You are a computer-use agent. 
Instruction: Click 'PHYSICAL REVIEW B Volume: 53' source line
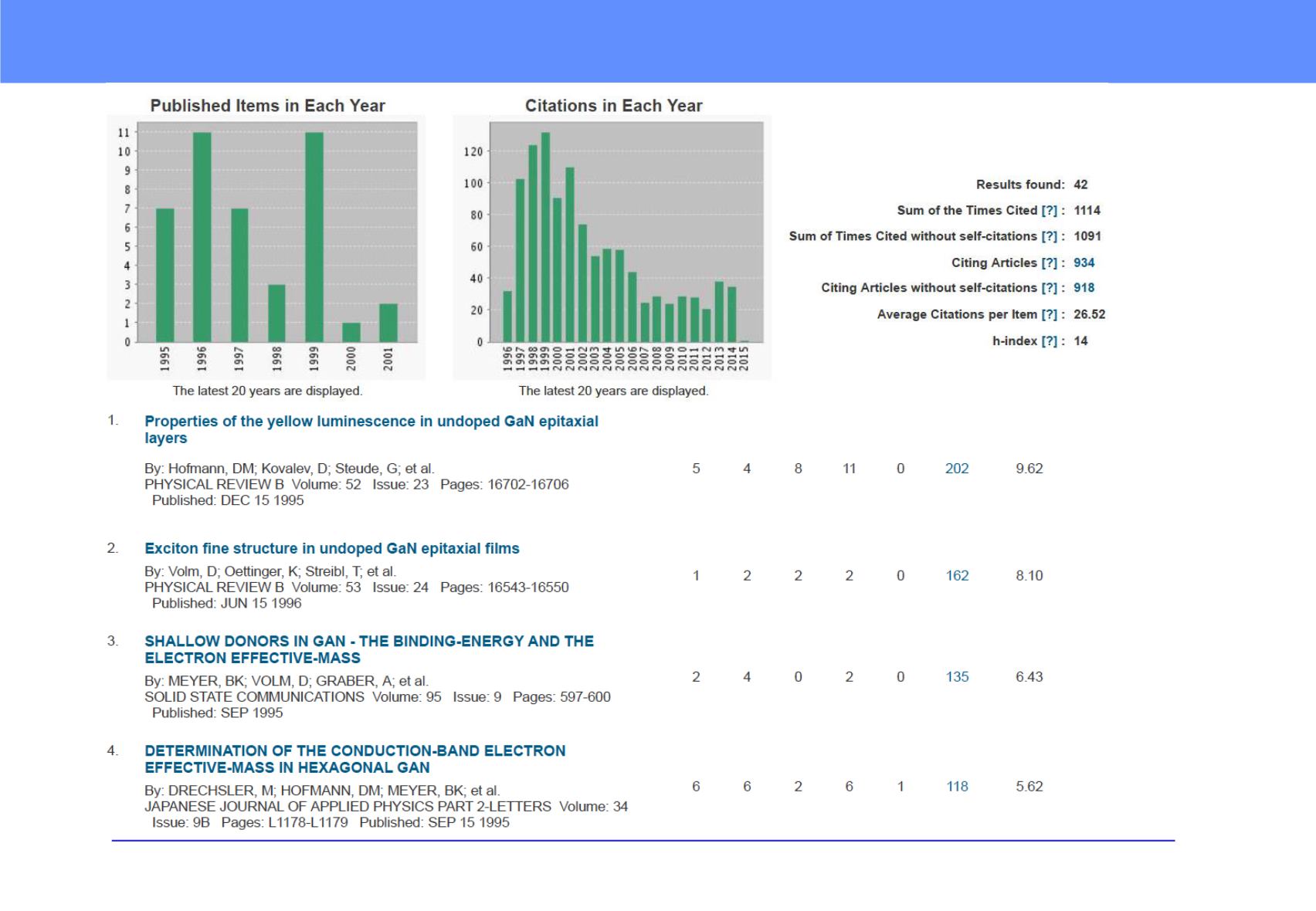point(357,588)
